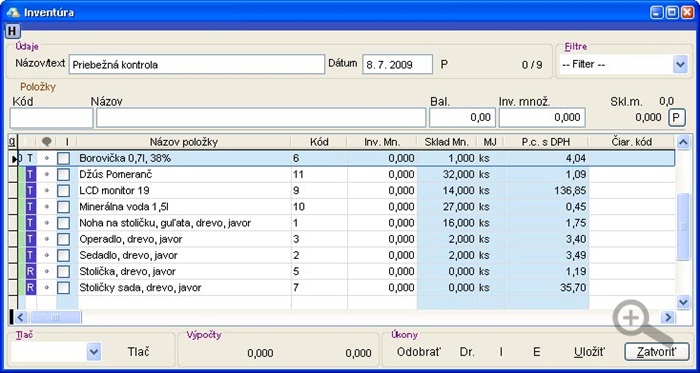This screenshot has width=700, height=373.
Task: Click the Odobrať button
Action: (419, 352)
